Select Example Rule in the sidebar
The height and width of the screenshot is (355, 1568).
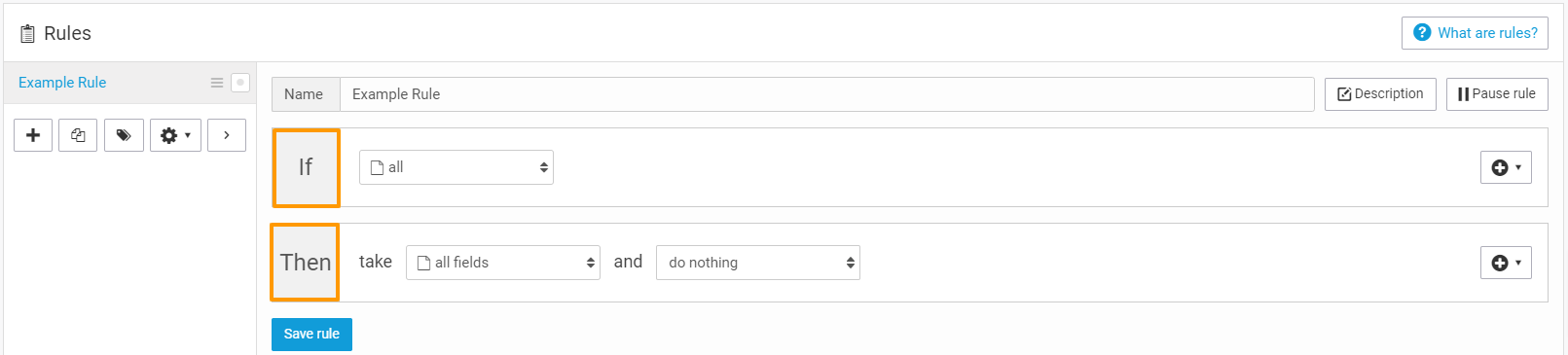pos(62,83)
